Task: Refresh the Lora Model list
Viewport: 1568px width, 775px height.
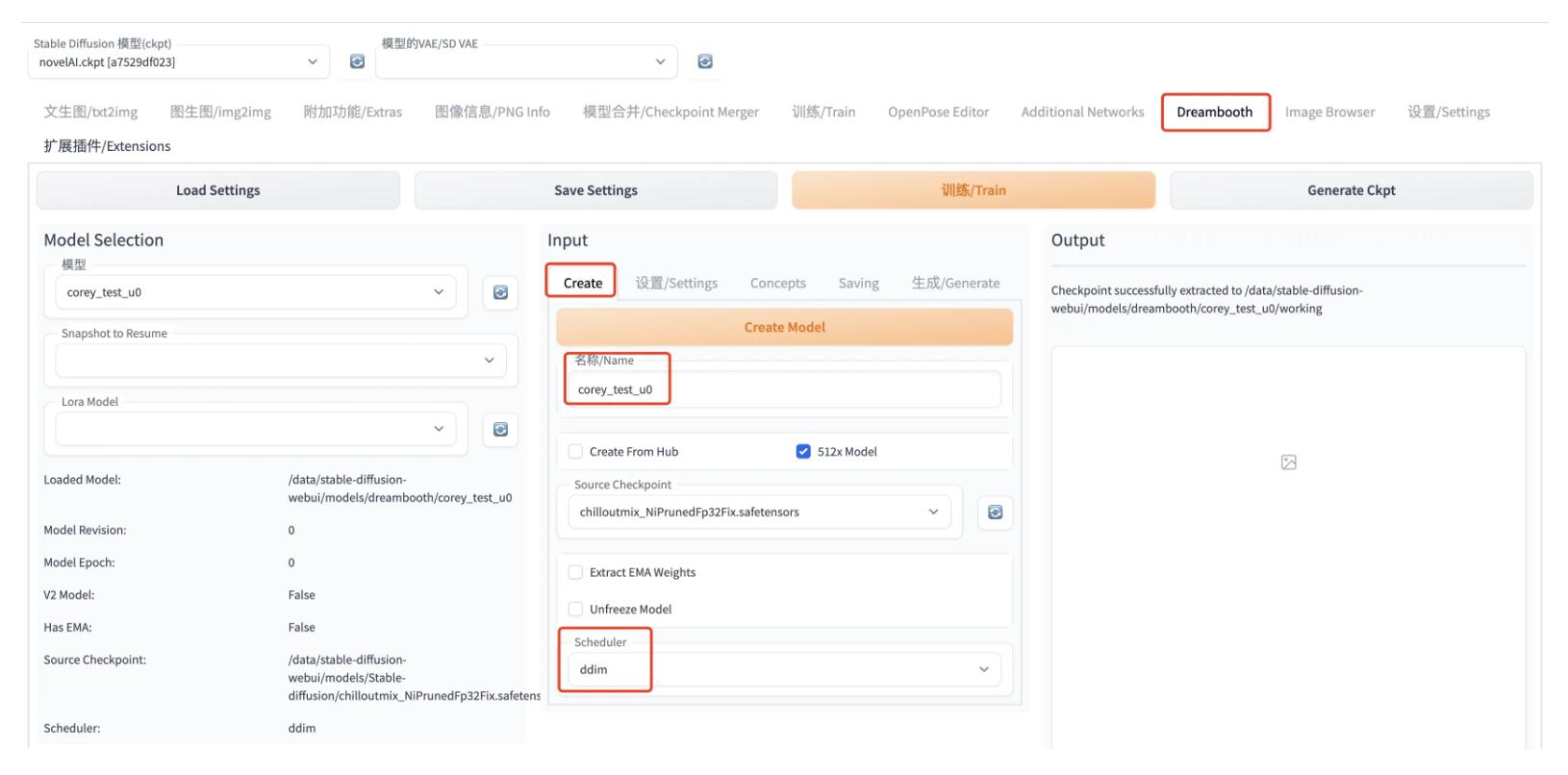Action: tap(500, 429)
